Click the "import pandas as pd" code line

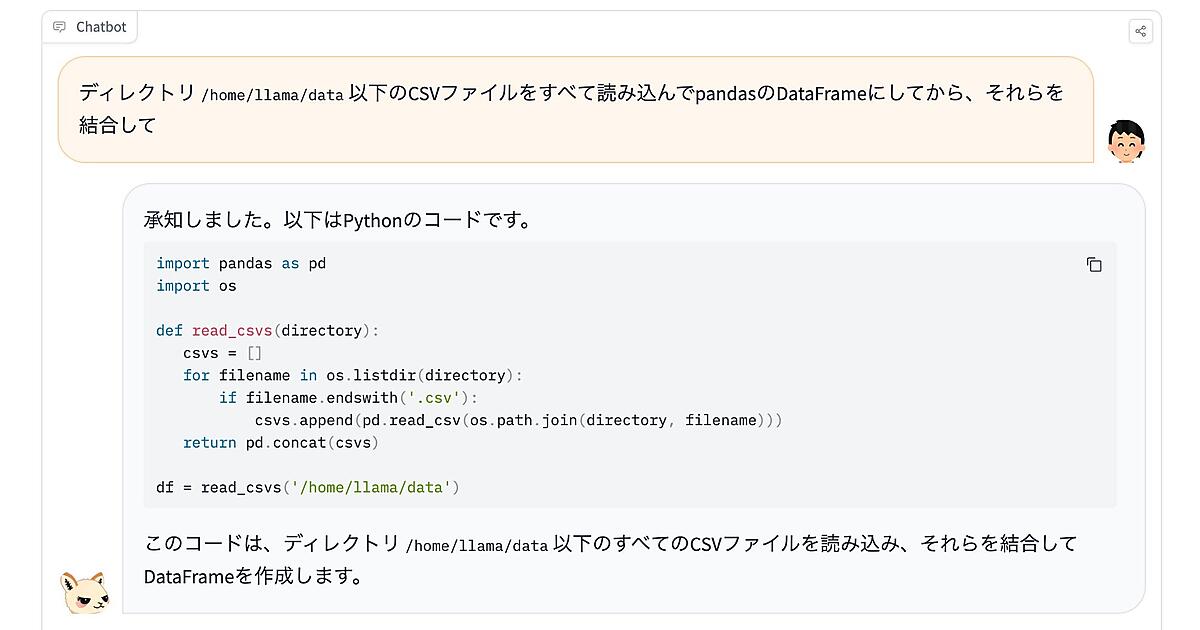(241, 263)
